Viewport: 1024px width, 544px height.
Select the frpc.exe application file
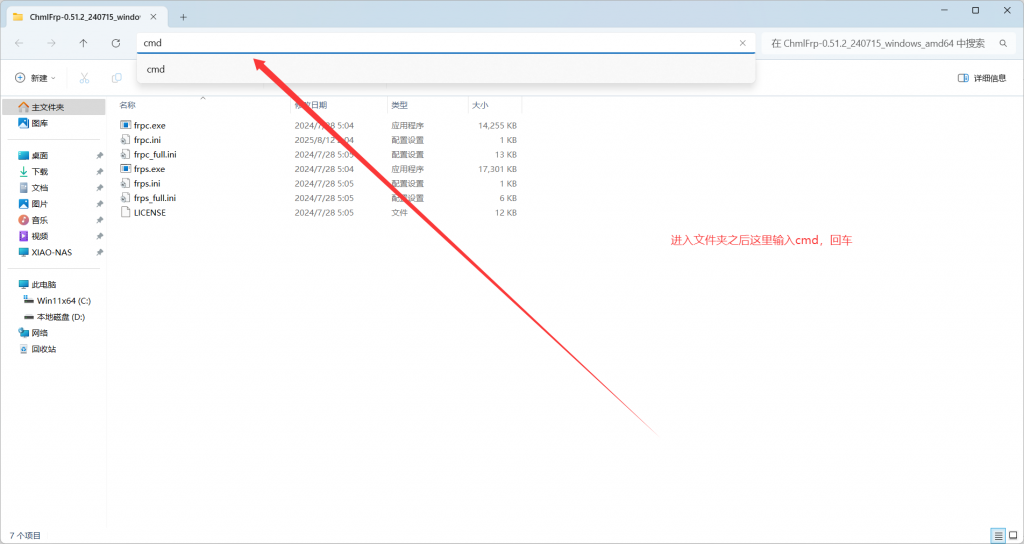click(149, 125)
